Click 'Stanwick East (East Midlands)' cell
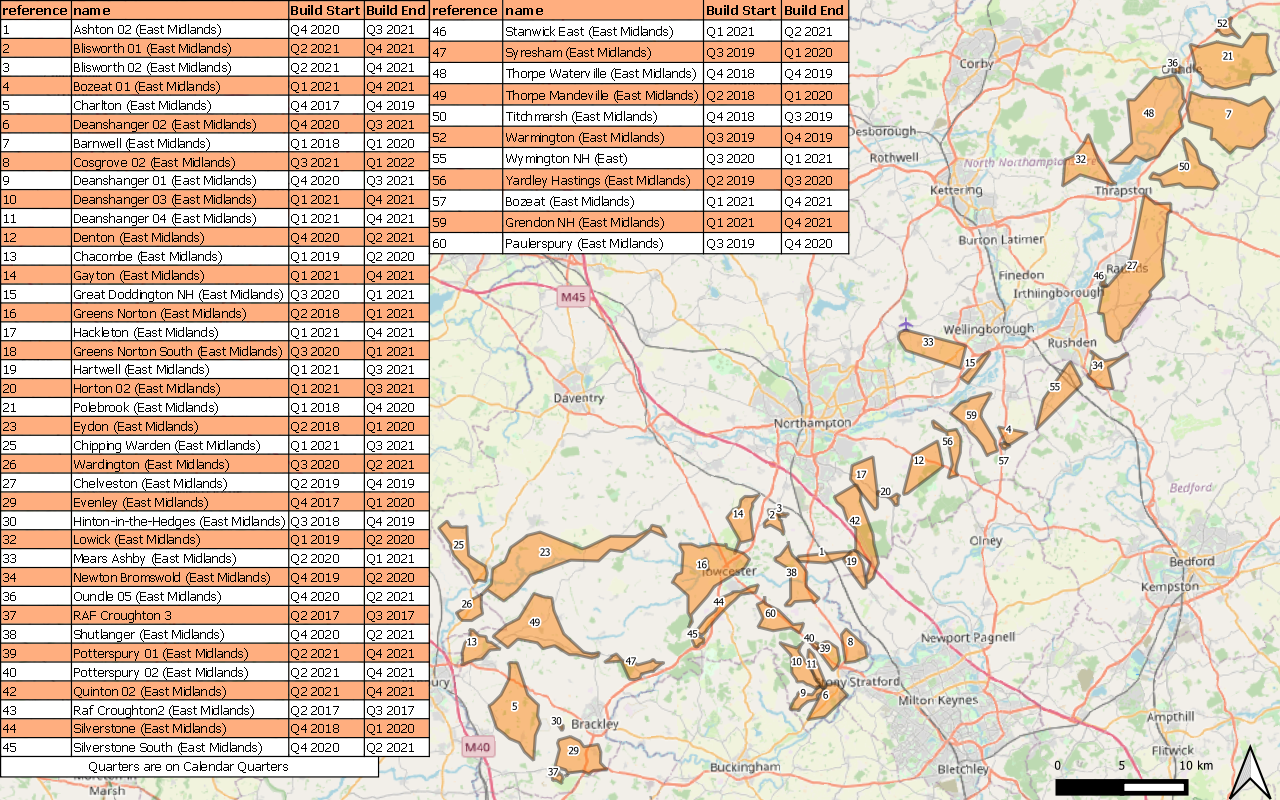This screenshot has height=800, width=1280. (x=602, y=31)
